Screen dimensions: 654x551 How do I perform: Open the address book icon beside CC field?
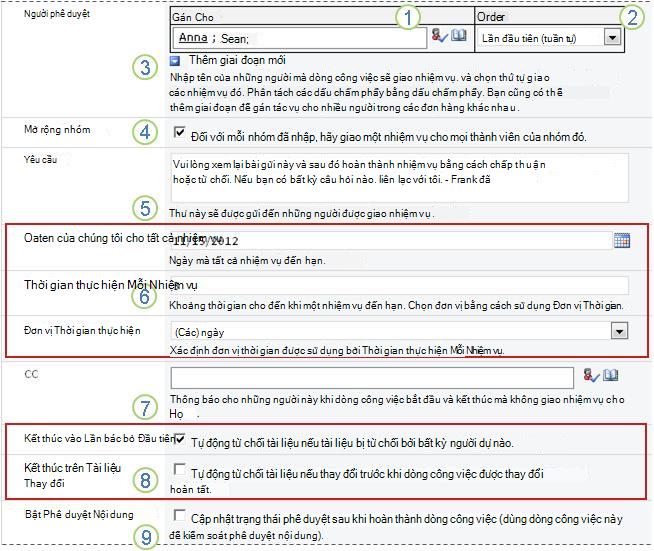point(611,375)
